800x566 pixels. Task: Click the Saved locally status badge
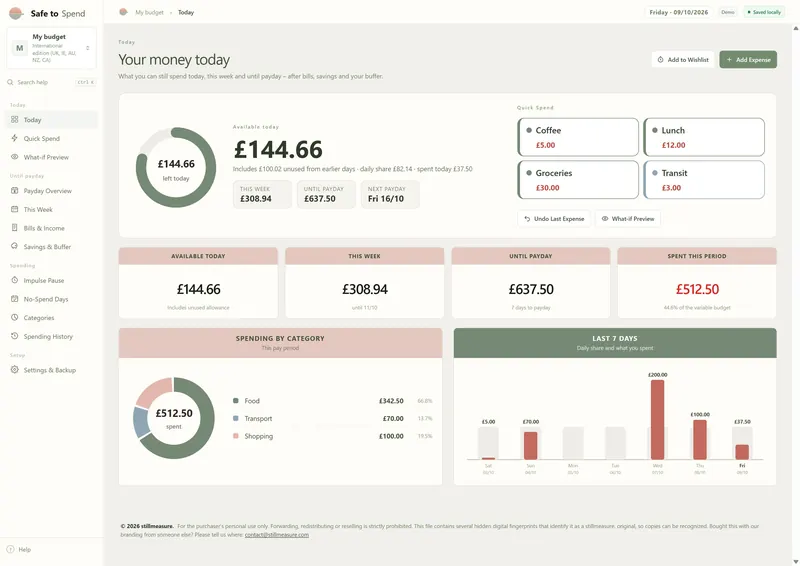point(764,12)
